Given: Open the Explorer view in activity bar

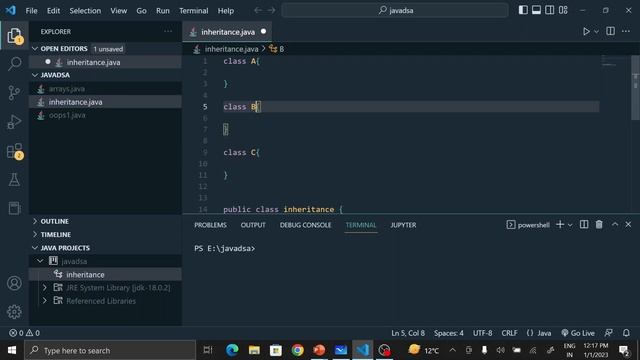Looking at the screenshot, I should click(14, 36).
